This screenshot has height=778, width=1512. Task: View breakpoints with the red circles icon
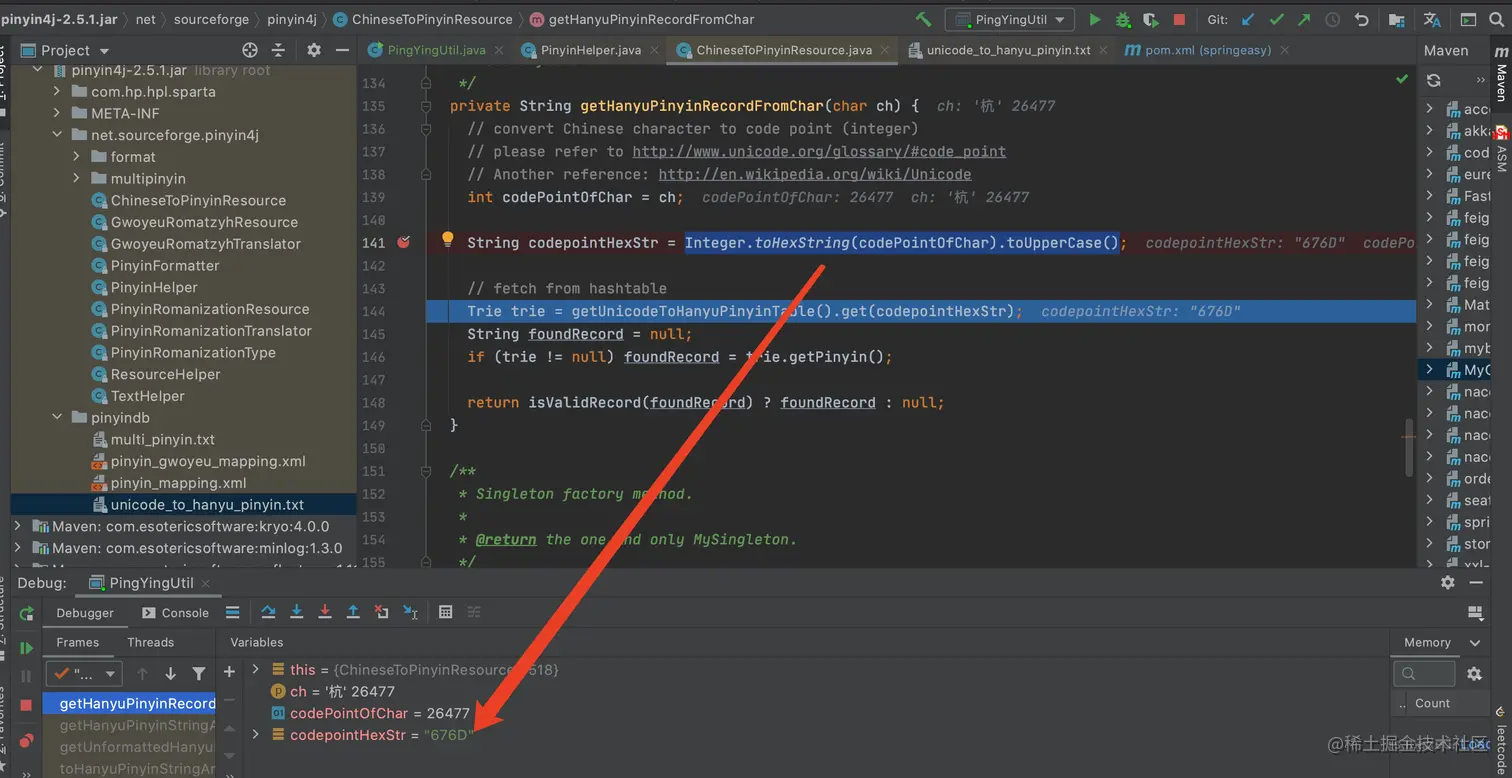pyautogui.click(x=26, y=740)
